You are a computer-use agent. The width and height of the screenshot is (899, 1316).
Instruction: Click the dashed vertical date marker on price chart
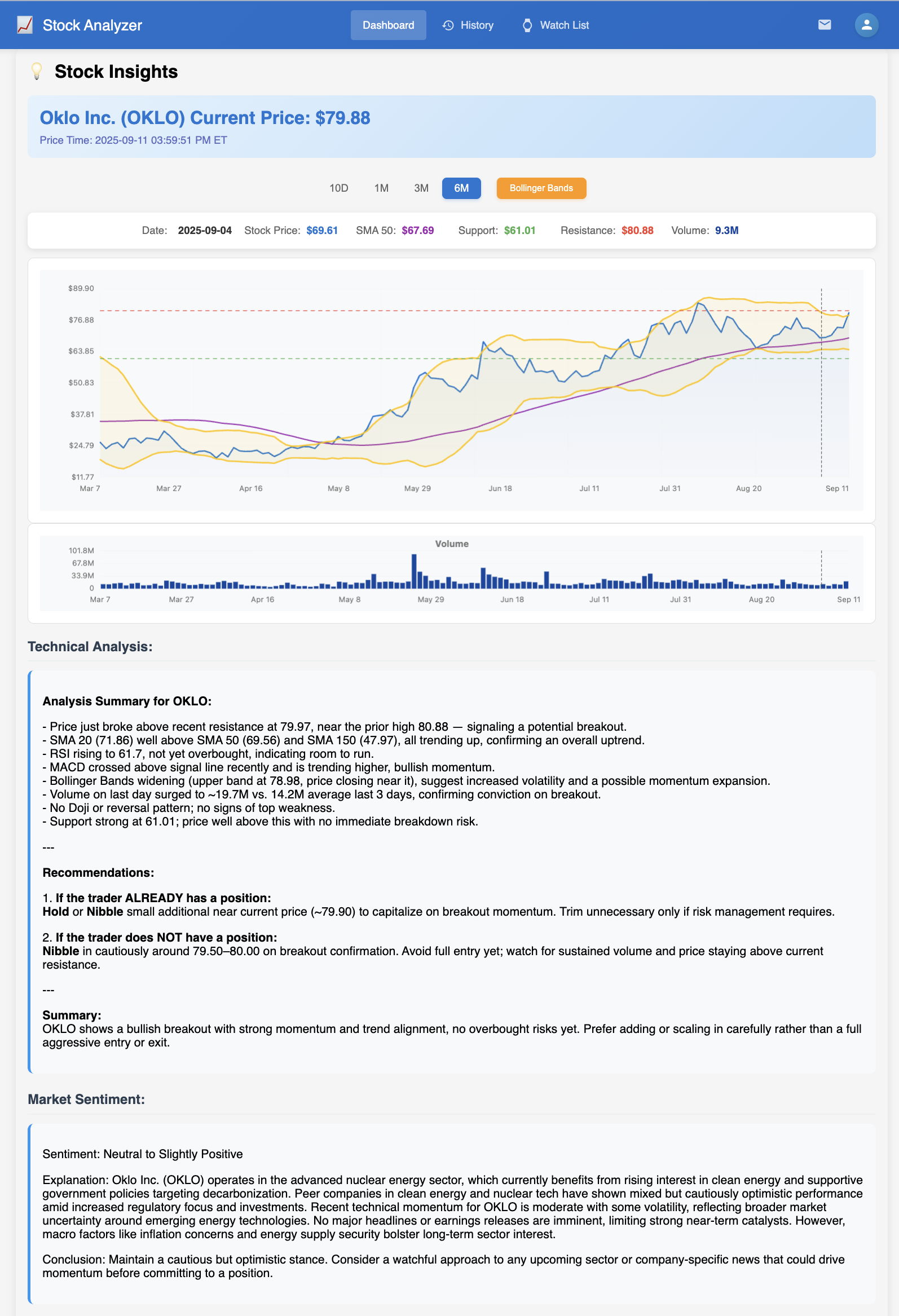click(821, 396)
